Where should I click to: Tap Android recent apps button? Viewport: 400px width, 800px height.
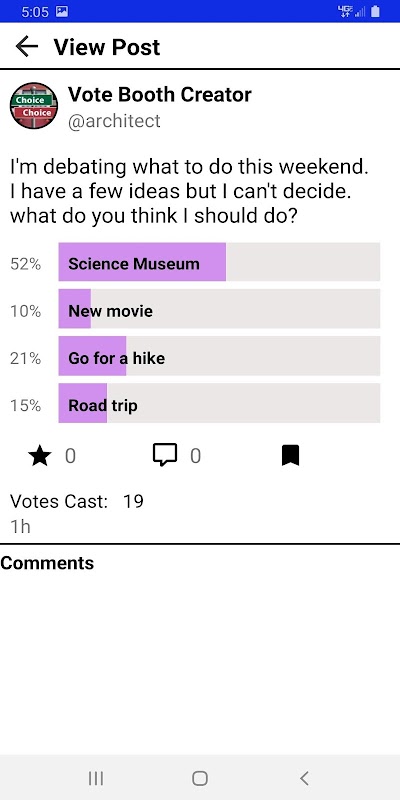pos(96,778)
